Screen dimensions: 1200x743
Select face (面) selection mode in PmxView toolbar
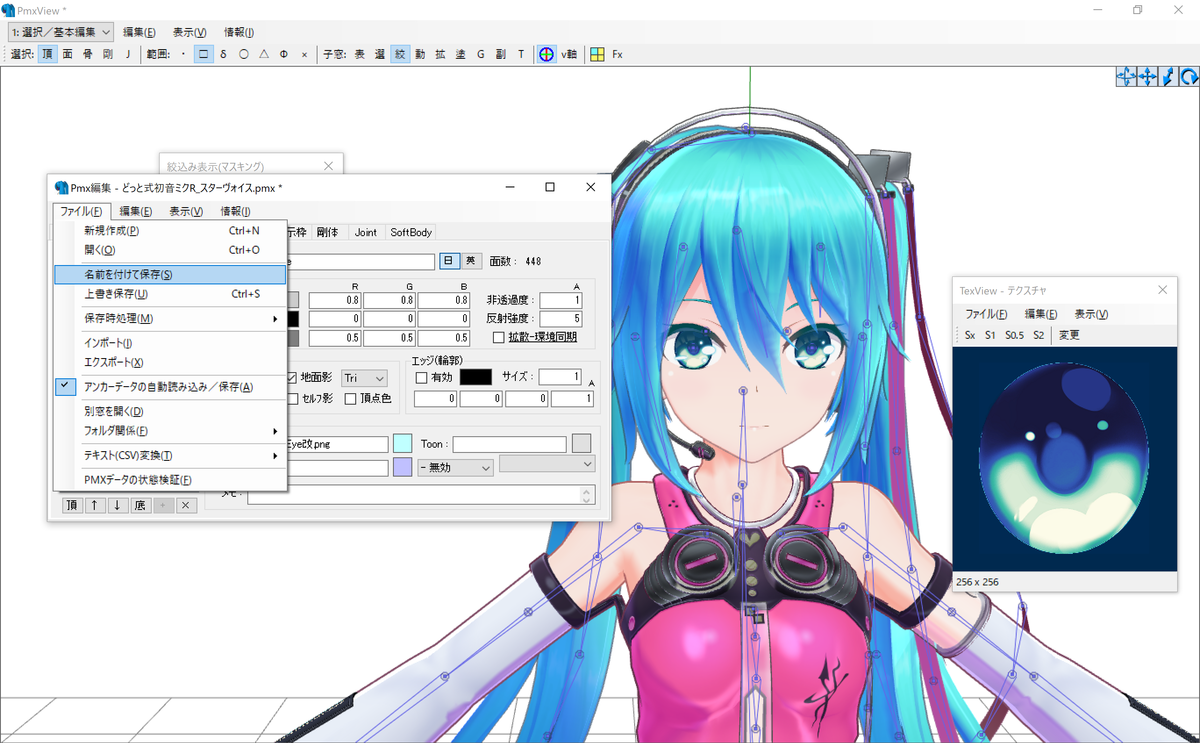[x=68, y=54]
